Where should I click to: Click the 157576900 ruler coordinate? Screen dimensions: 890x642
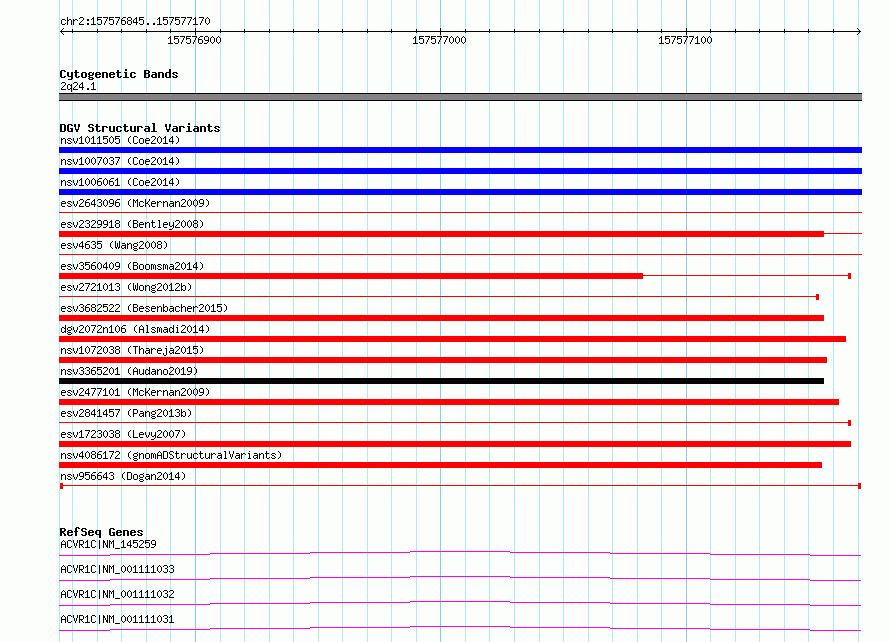[194, 40]
